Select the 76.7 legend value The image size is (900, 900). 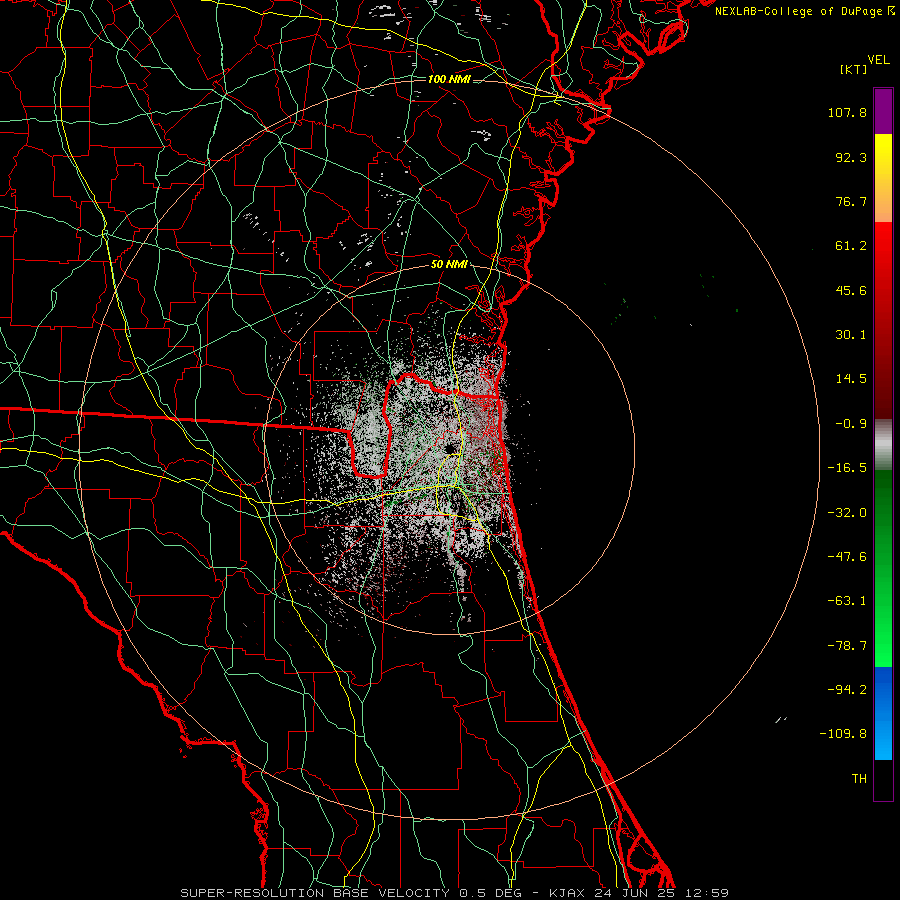[x=851, y=201]
